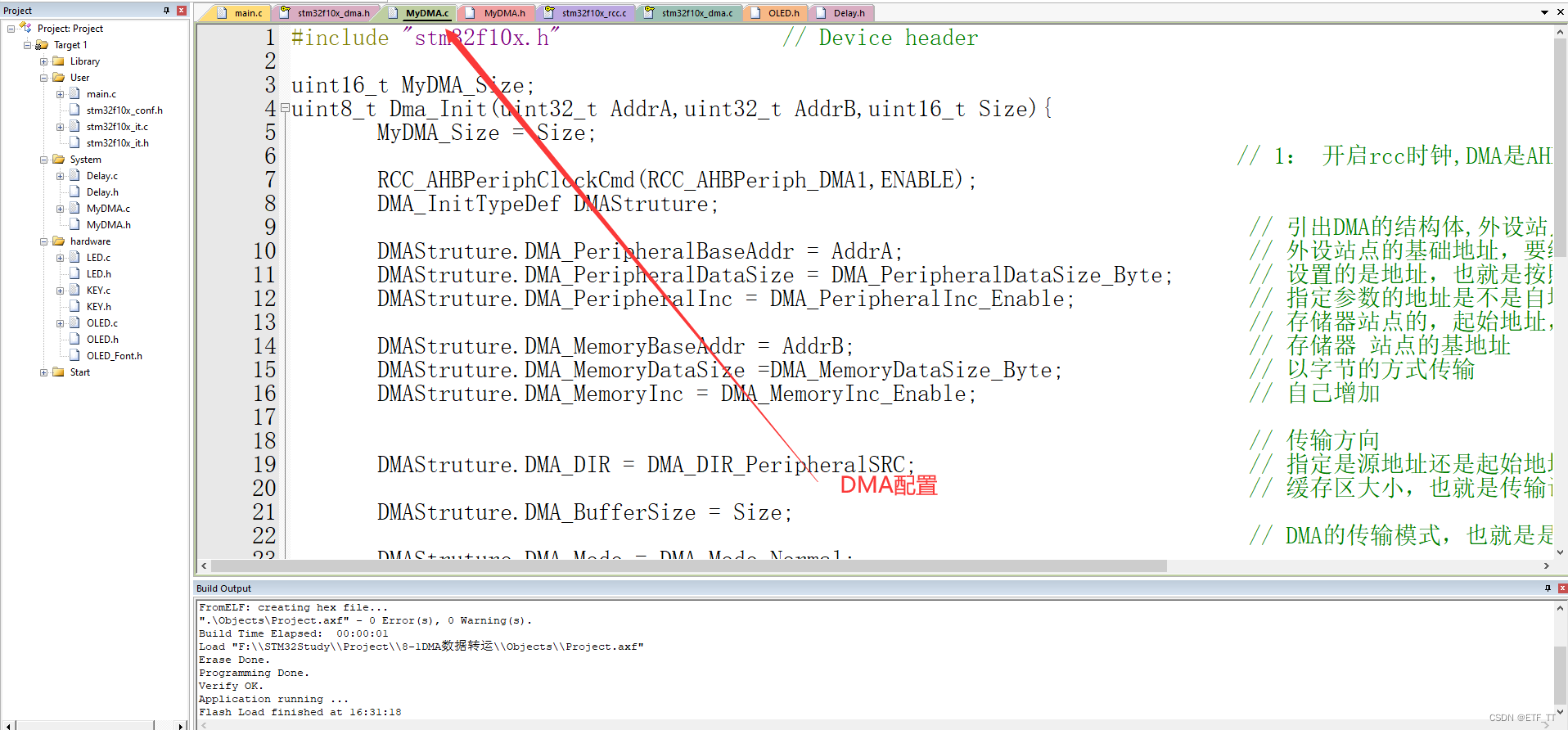Close the Project panel
This screenshot has width=1568, height=730.
(x=182, y=11)
